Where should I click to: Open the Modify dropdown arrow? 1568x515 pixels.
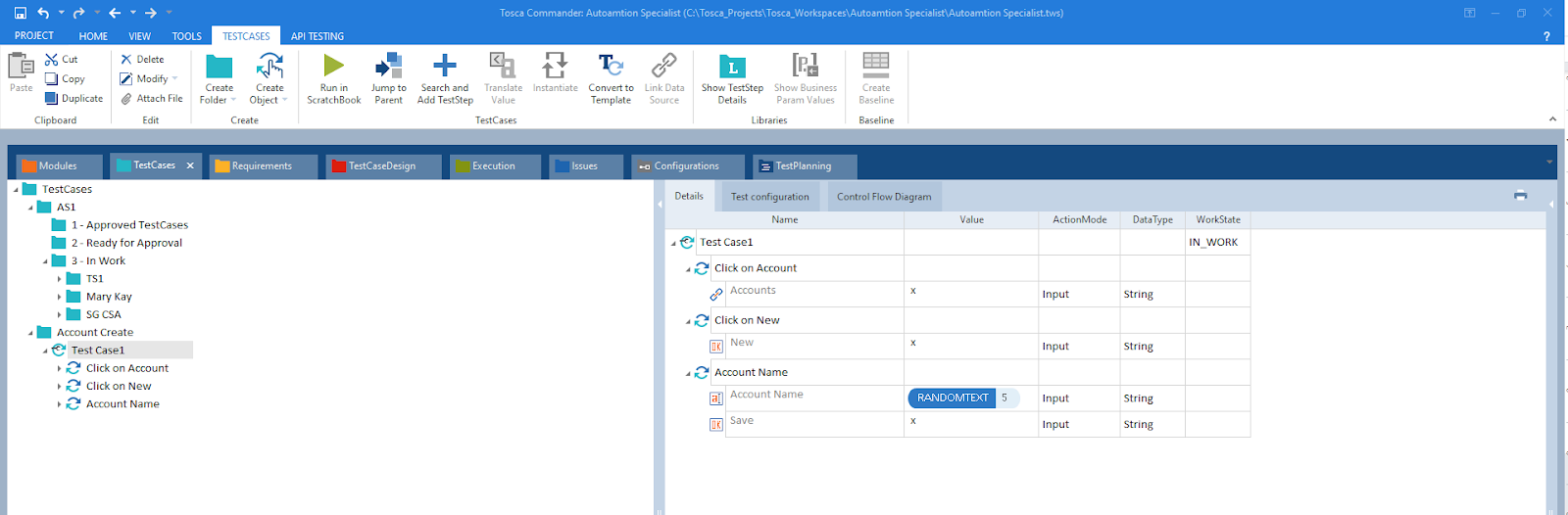click(174, 78)
